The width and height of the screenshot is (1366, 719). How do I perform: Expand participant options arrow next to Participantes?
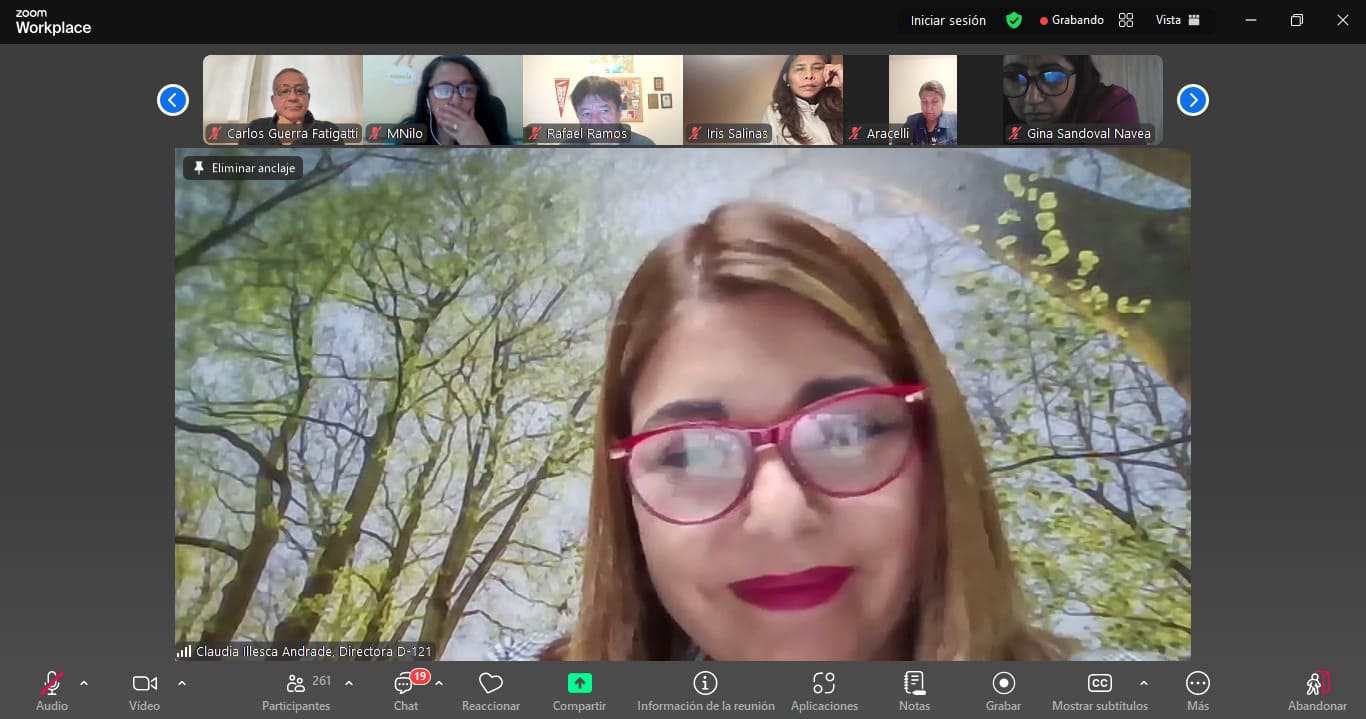[x=349, y=684]
